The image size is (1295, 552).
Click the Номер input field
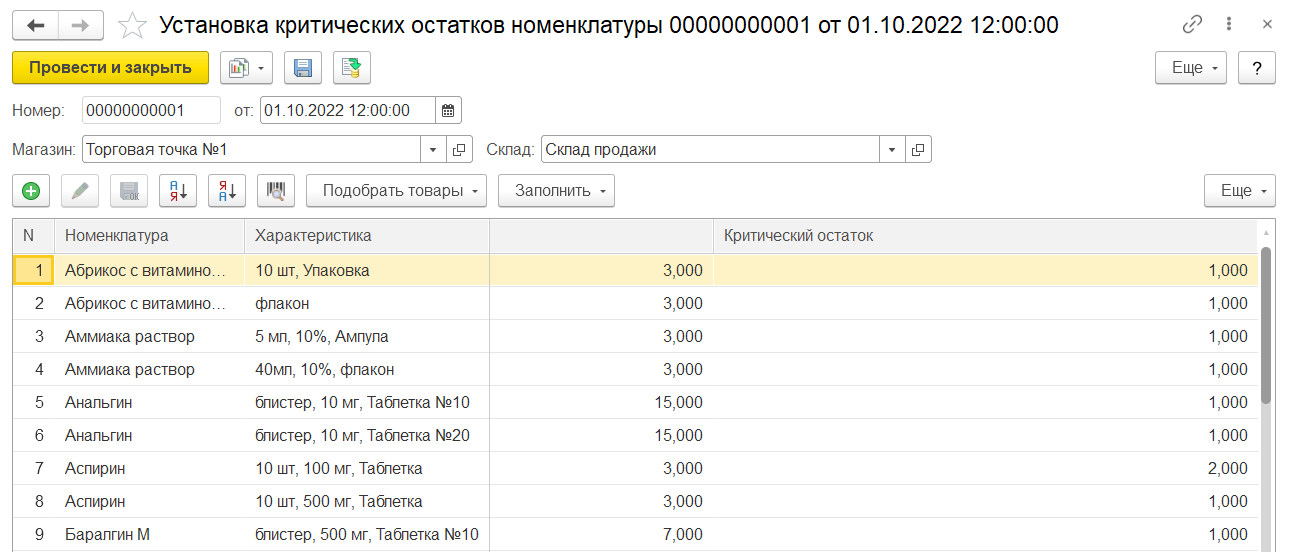pyautogui.click(x=151, y=110)
